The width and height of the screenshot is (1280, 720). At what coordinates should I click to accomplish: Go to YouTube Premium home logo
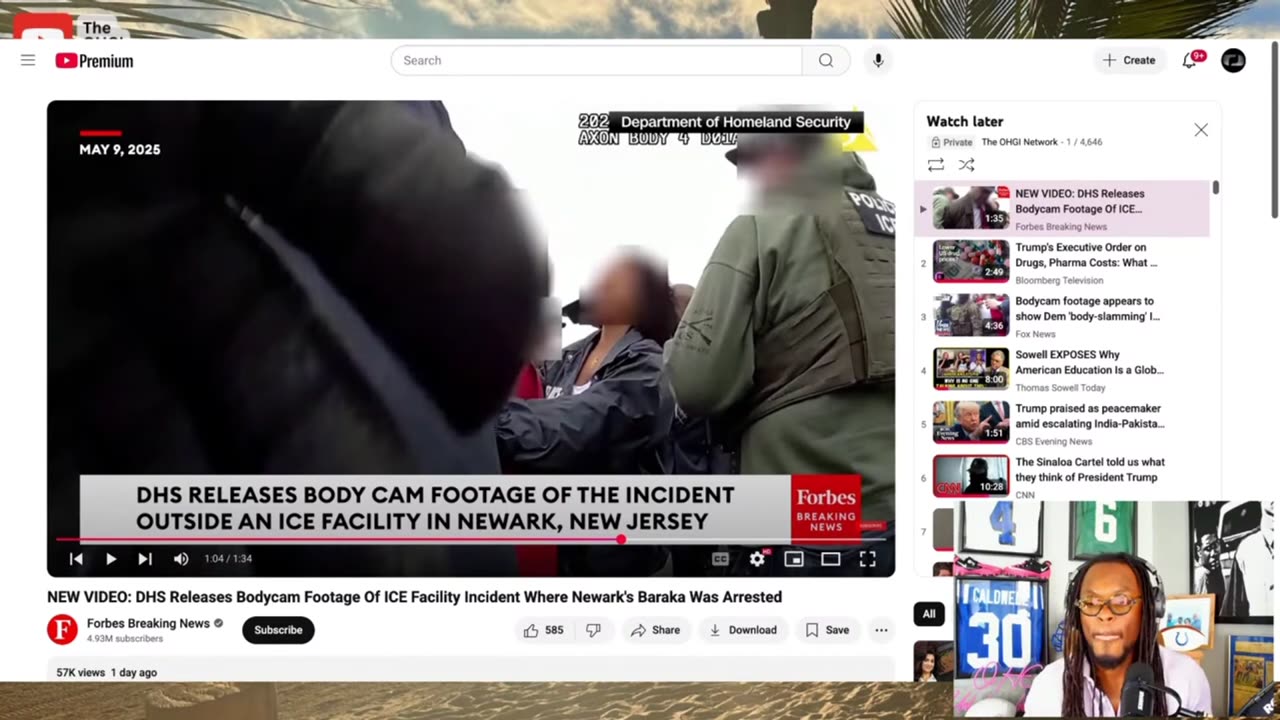click(95, 61)
